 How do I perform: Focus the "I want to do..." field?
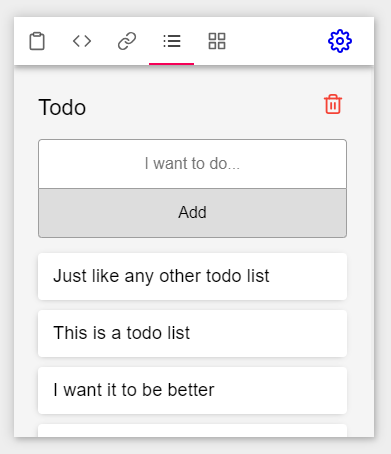coord(192,164)
